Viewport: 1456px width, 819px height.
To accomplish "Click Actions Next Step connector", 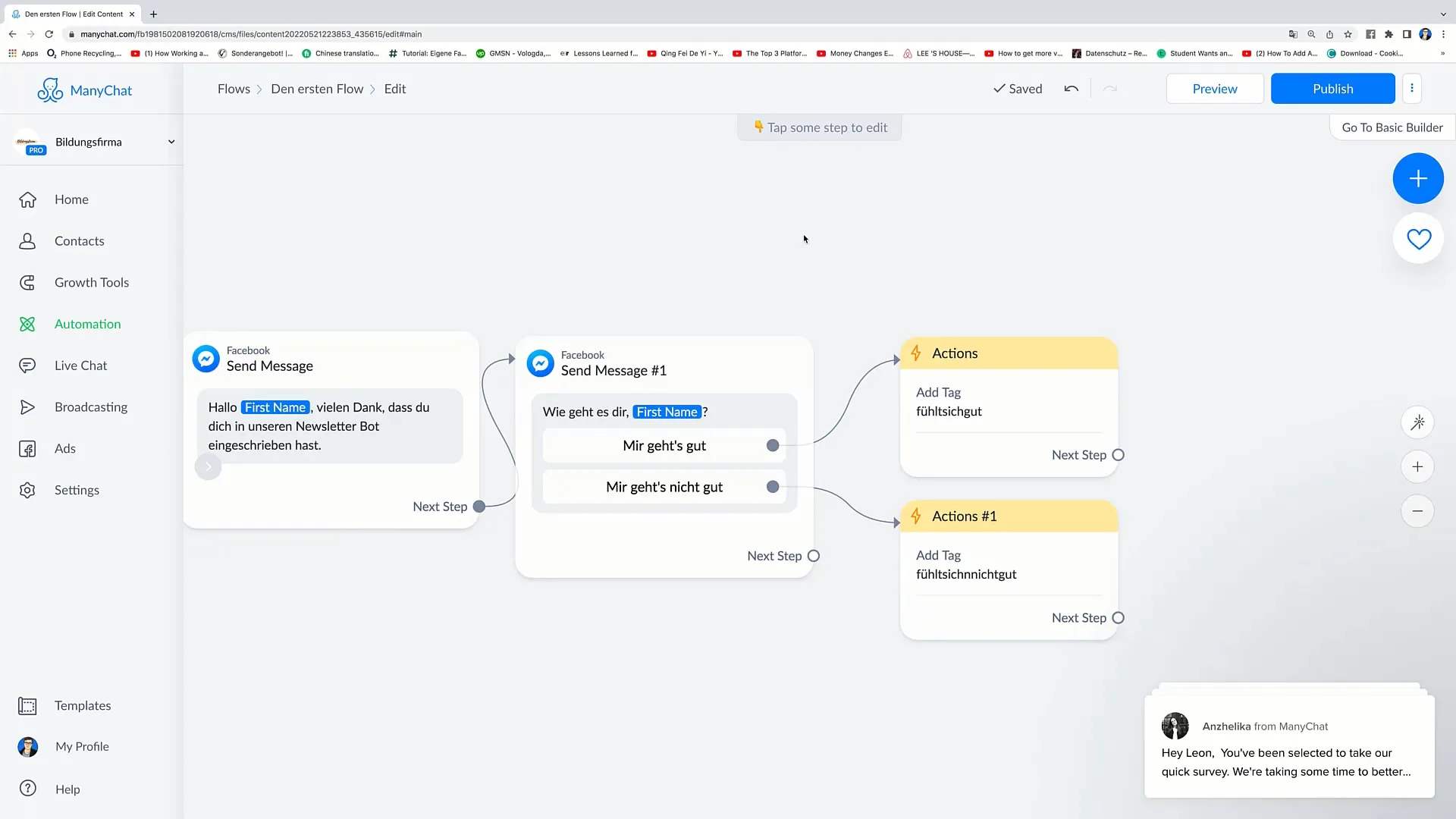I will coord(1118,455).
